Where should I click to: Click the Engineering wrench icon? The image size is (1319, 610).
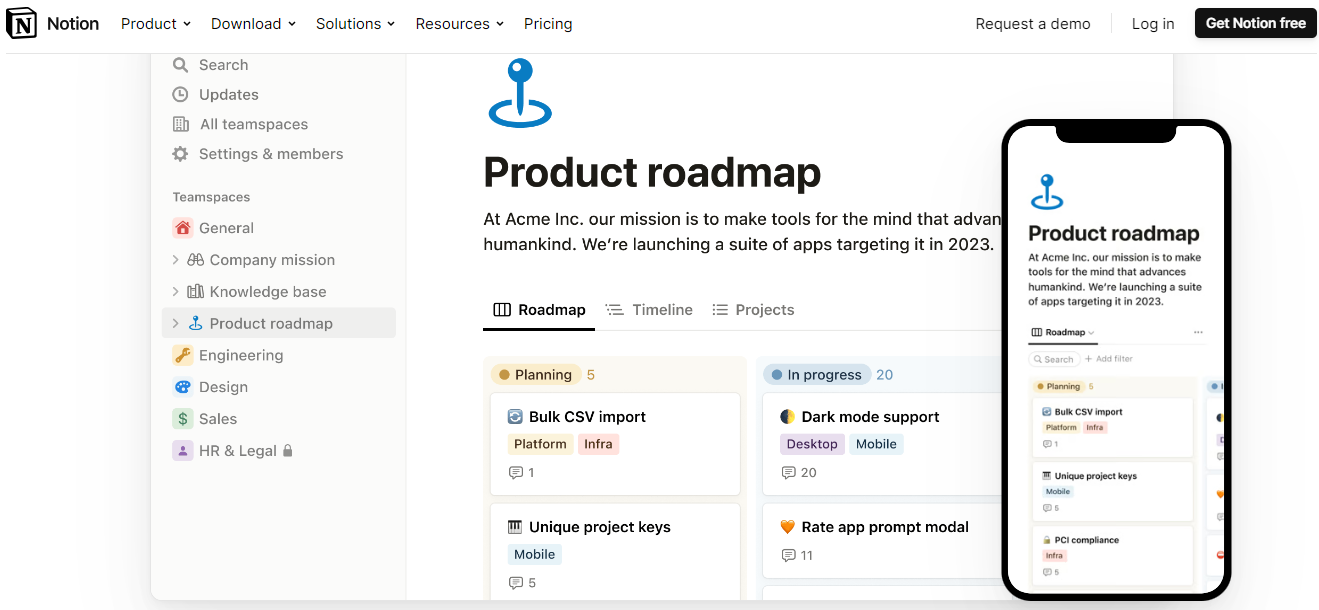pos(182,355)
